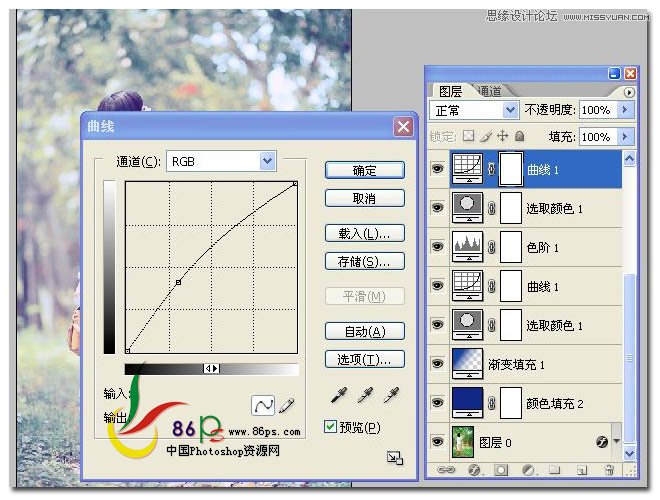Click the lock image pixels brush icon
Image resolution: width=660 pixels, height=500 pixels.
486,136
